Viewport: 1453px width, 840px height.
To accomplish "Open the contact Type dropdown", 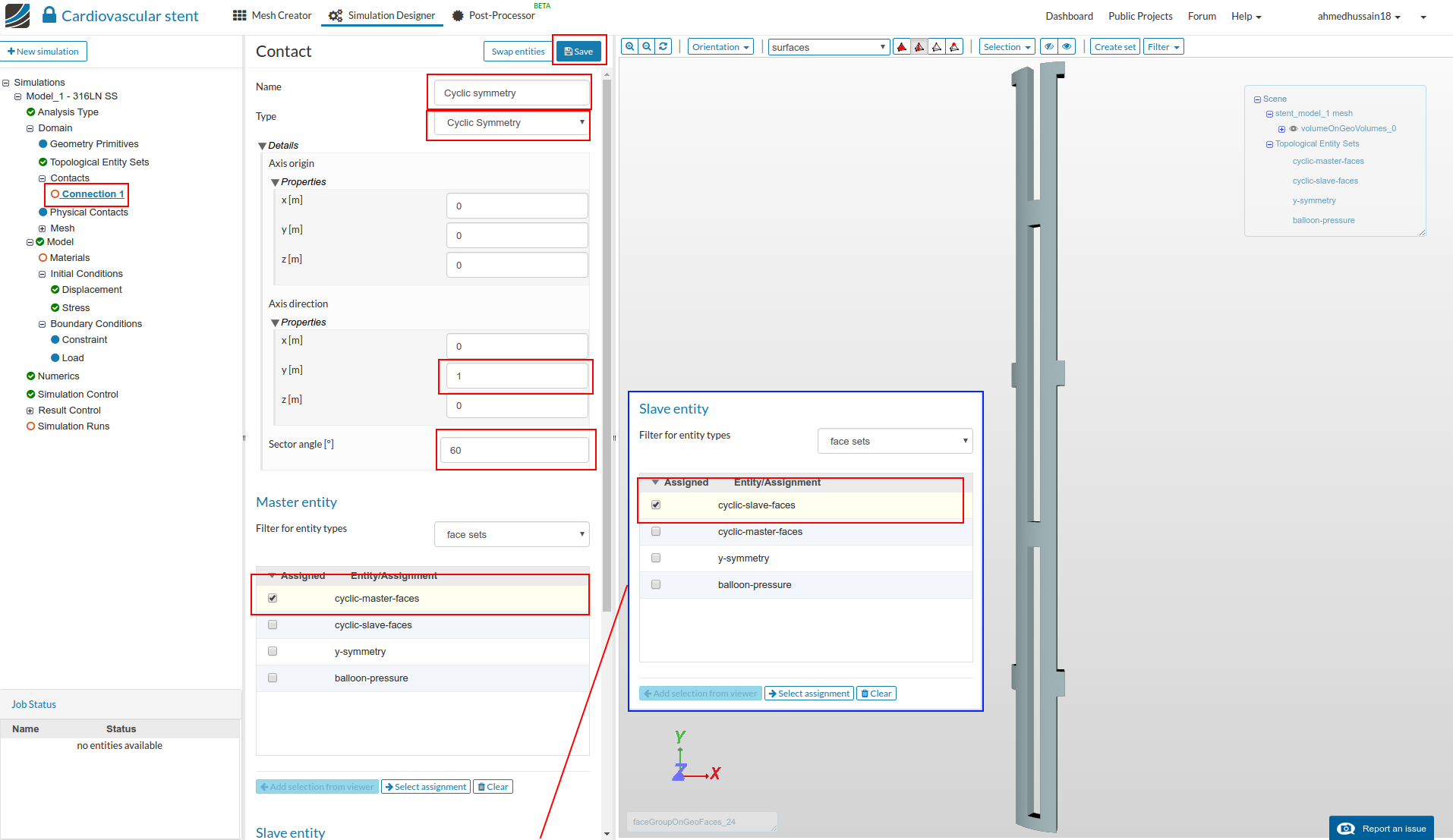I will (x=512, y=123).
